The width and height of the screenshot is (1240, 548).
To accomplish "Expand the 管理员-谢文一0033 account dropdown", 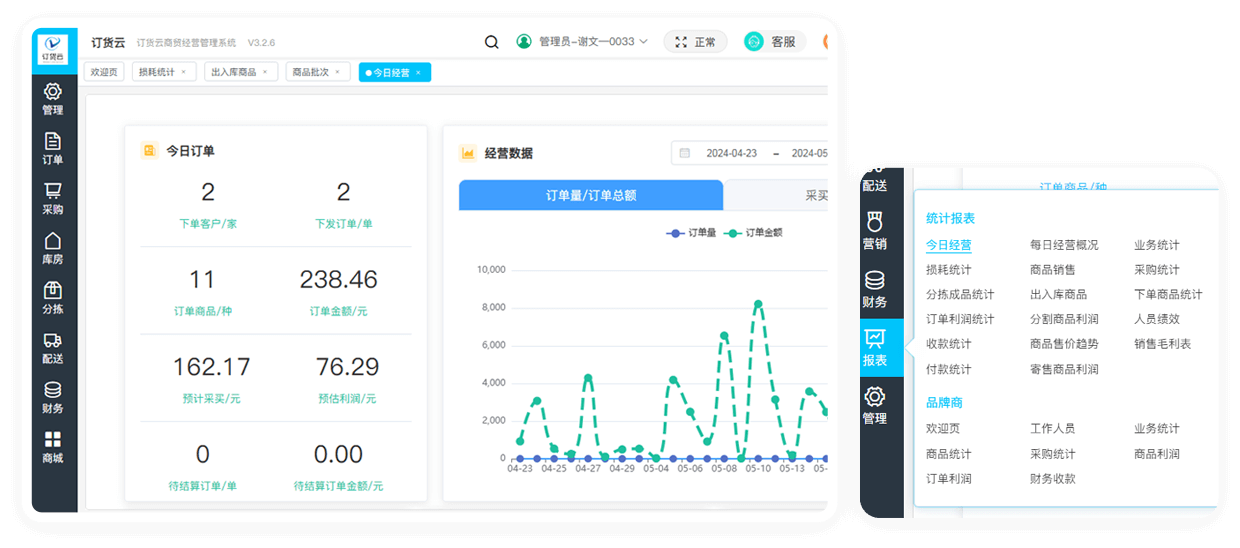I will pos(582,42).
